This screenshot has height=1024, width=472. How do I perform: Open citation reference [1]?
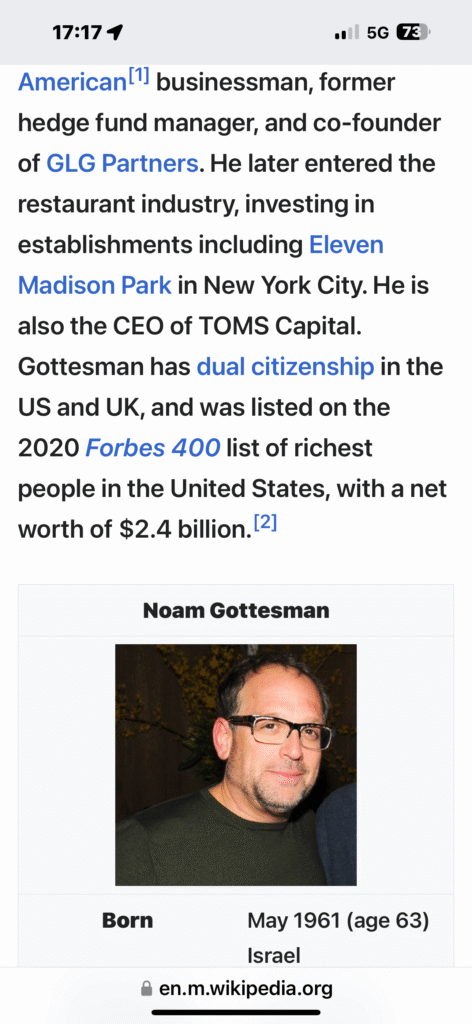(x=139, y=78)
